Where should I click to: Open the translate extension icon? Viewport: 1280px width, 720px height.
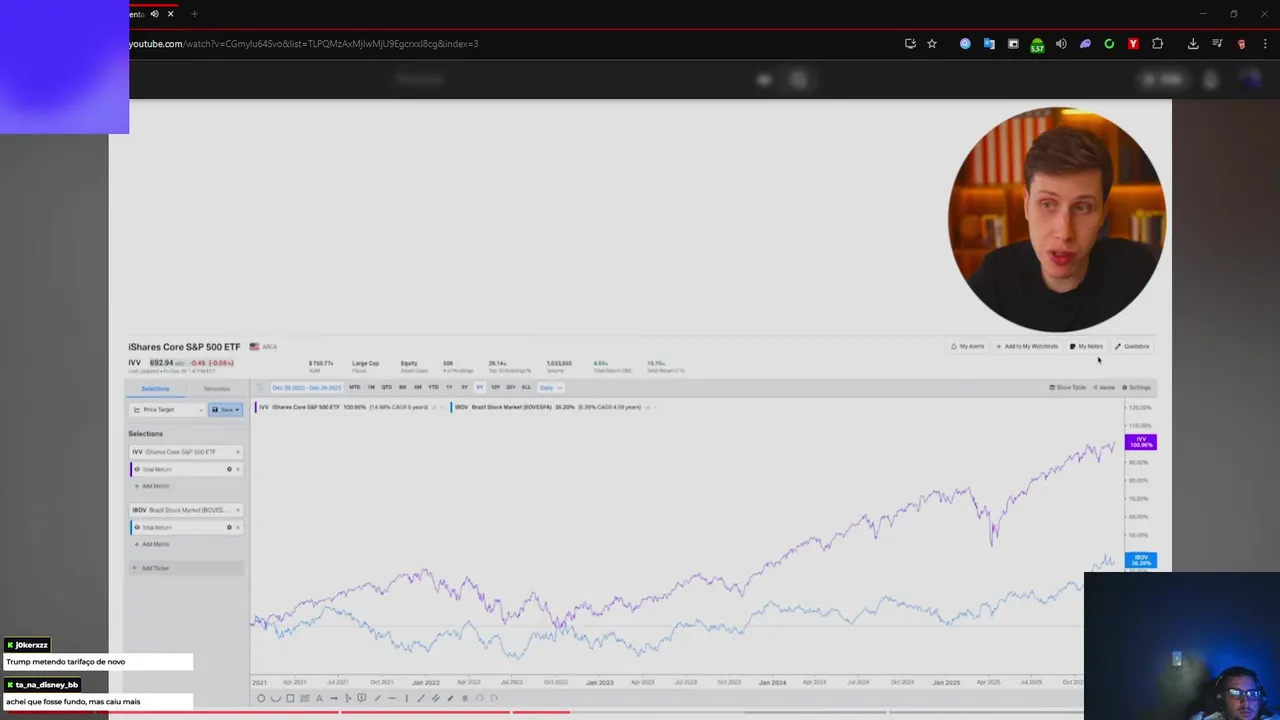989,44
